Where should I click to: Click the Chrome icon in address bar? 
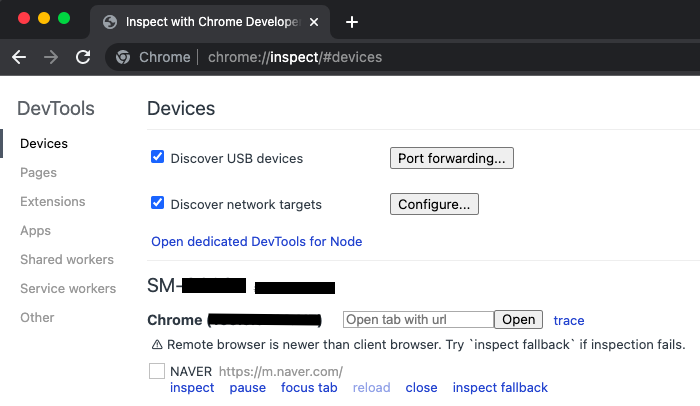click(123, 57)
